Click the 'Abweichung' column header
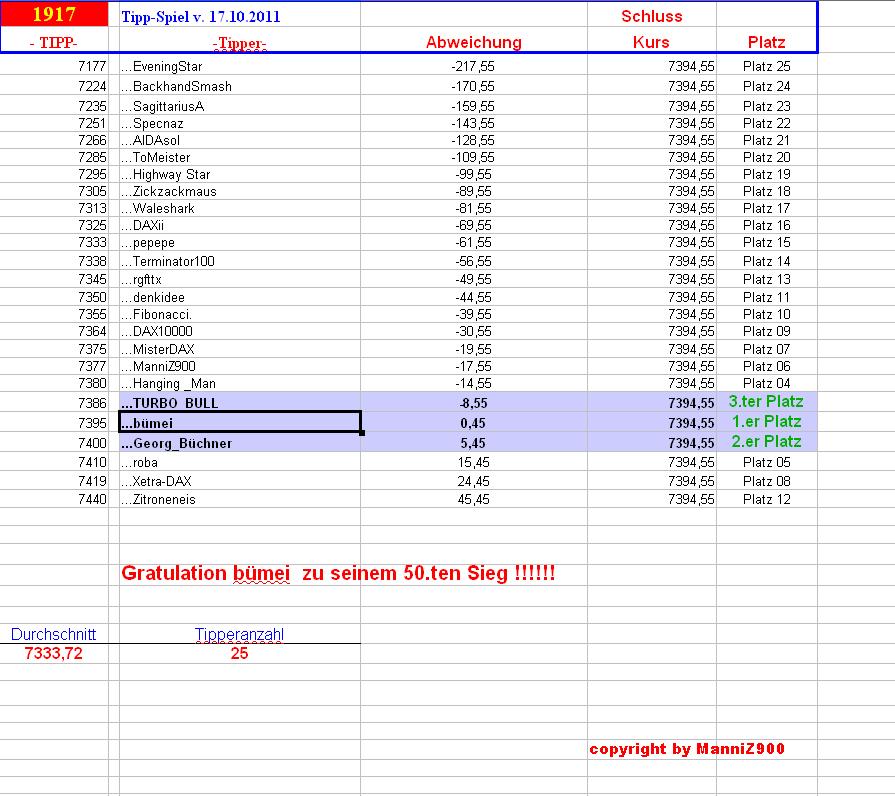 (474, 42)
